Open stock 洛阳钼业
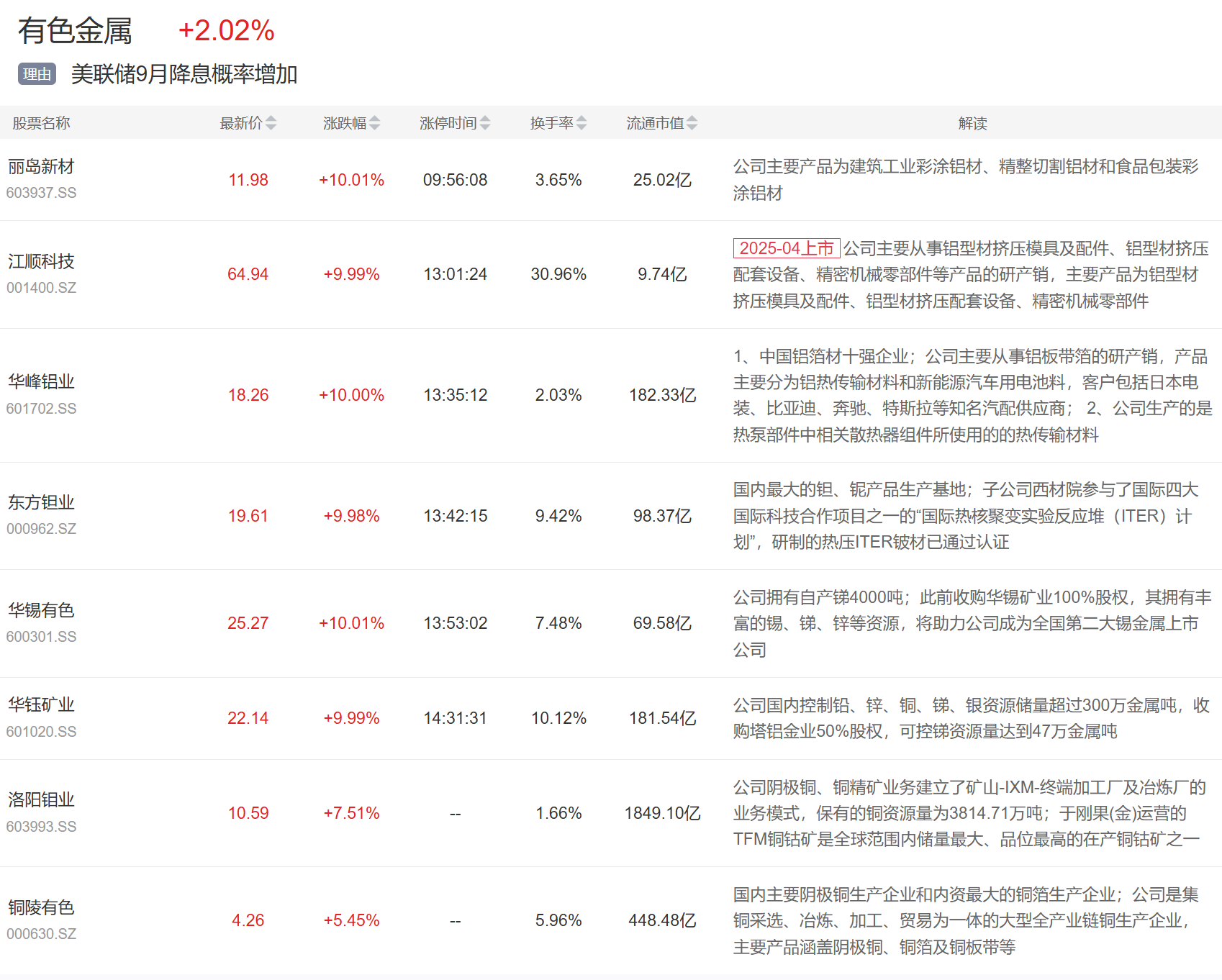 pos(41,799)
